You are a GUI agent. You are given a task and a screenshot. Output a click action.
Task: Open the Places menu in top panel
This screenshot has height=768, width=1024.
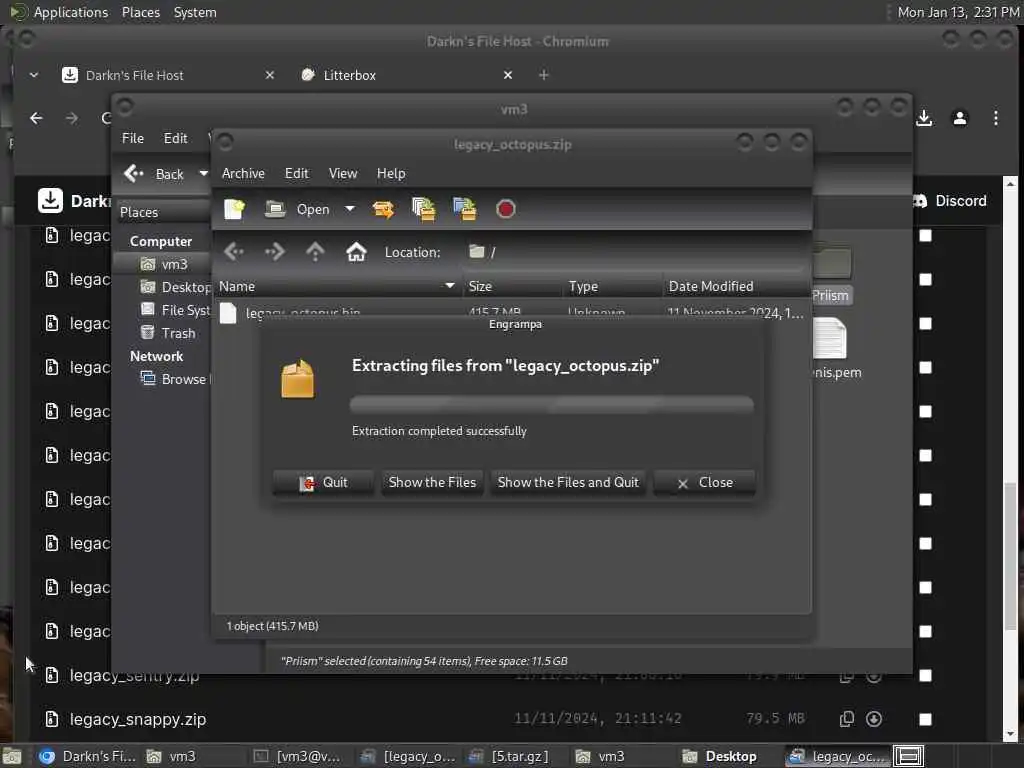[x=140, y=12]
